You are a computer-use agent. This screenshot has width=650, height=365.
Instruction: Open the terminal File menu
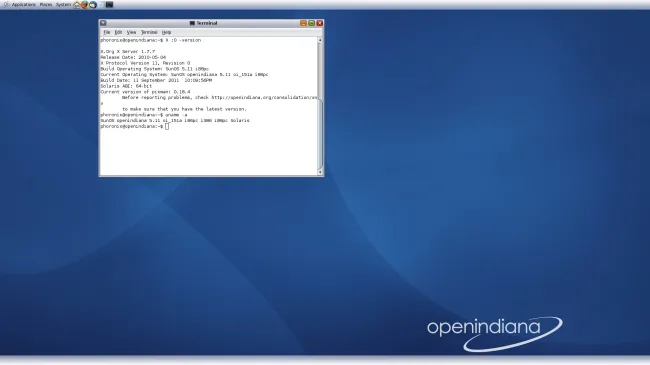click(x=107, y=32)
